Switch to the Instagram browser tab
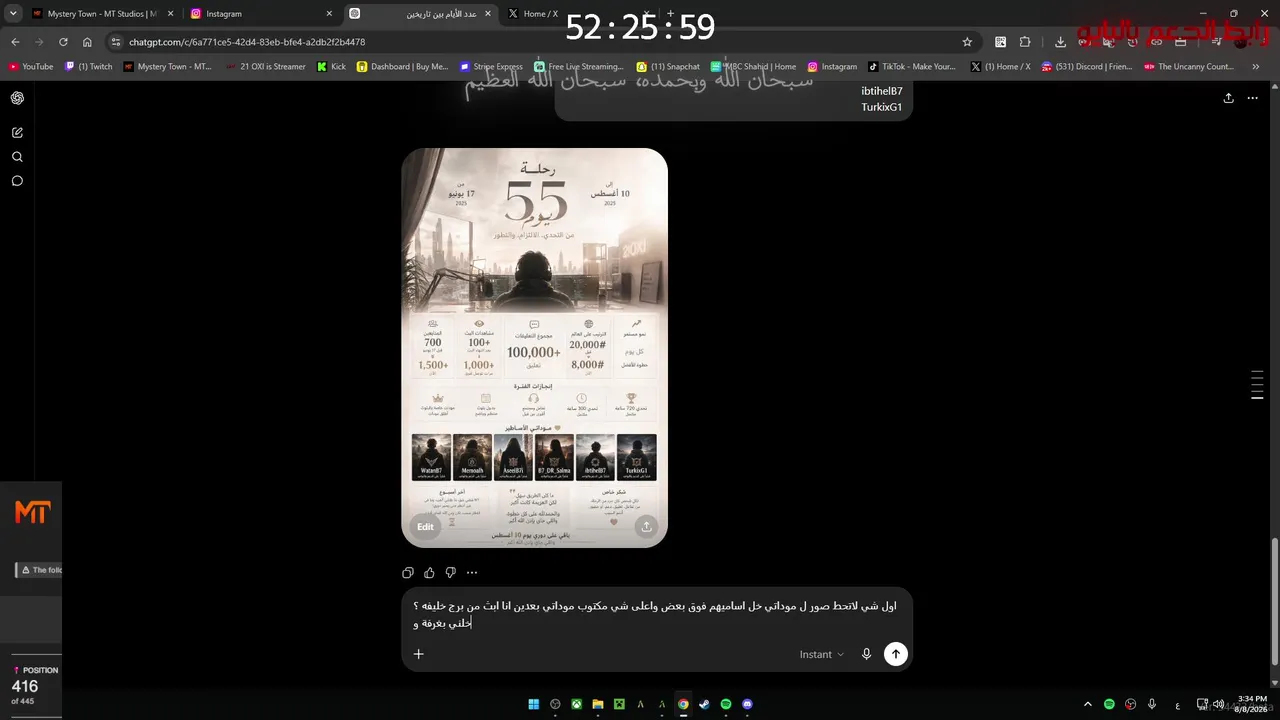The width and height of the screenshot is (1280, 720). tap(262, 14)
